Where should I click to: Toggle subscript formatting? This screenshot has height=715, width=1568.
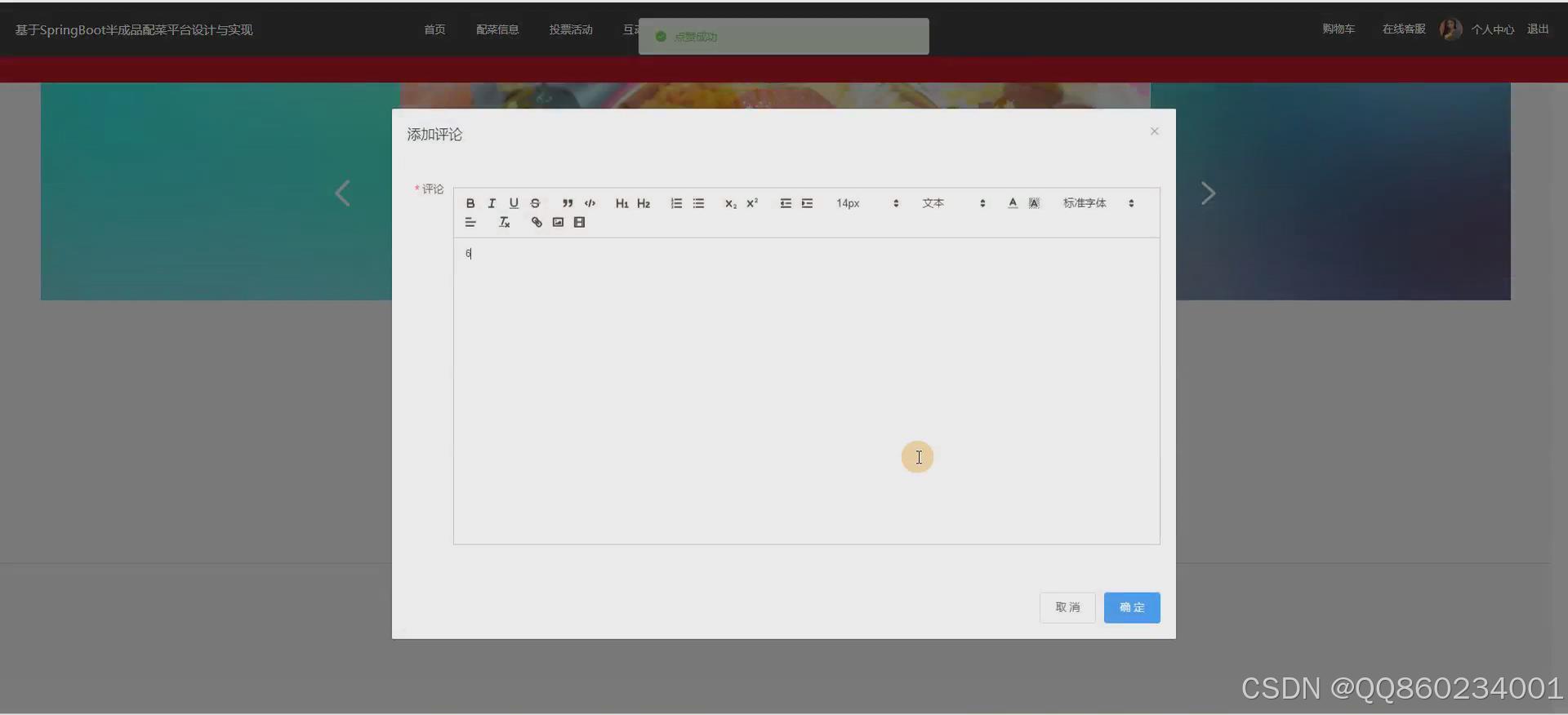[x=730, y=203]
